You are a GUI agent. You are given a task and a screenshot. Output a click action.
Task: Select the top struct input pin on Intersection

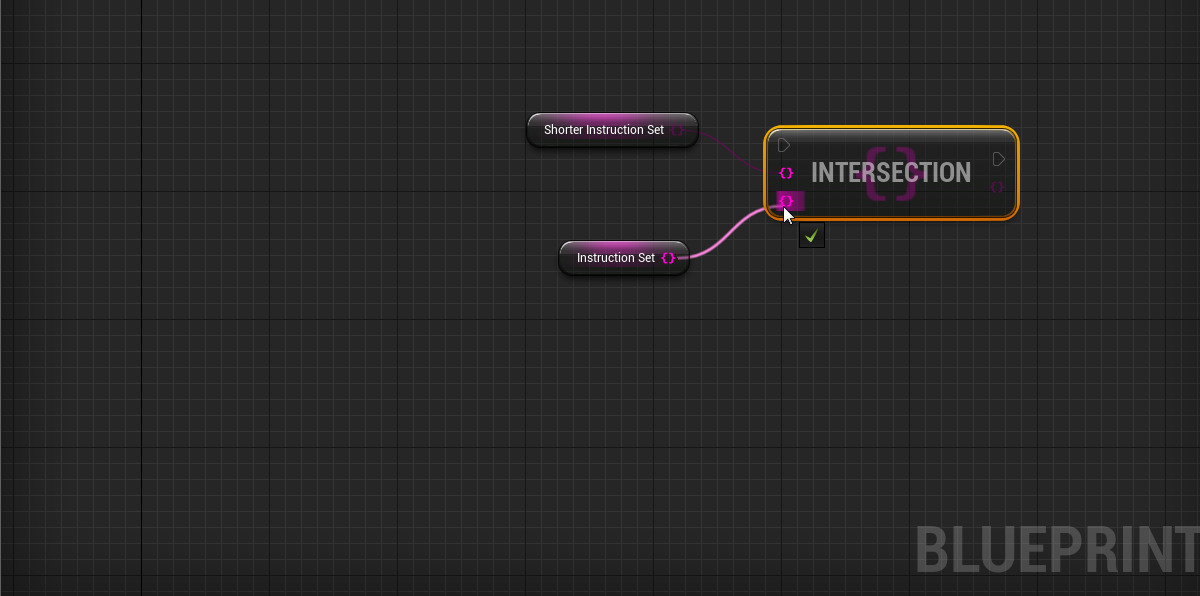click(x=786, y=172)
